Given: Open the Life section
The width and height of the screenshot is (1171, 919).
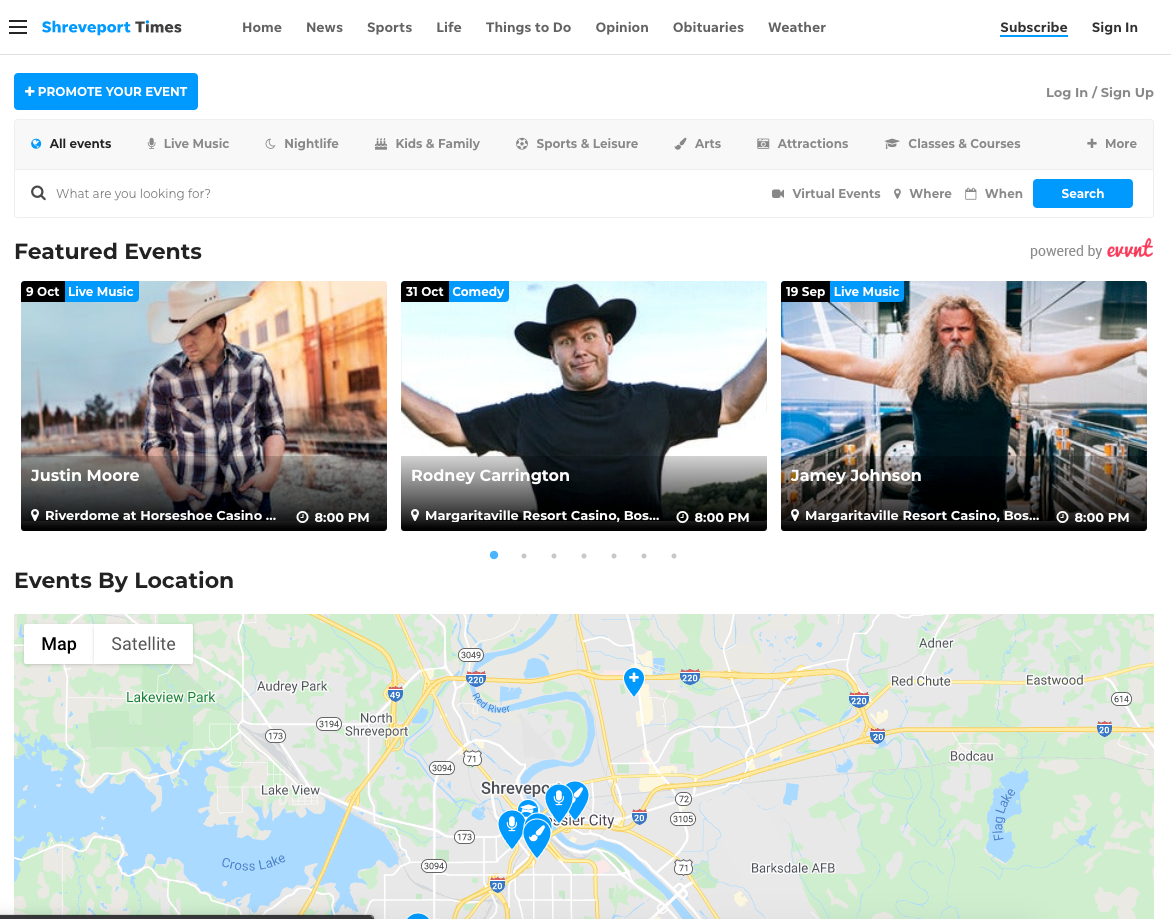Looking at the screenshot, I should tap(449, 27).
